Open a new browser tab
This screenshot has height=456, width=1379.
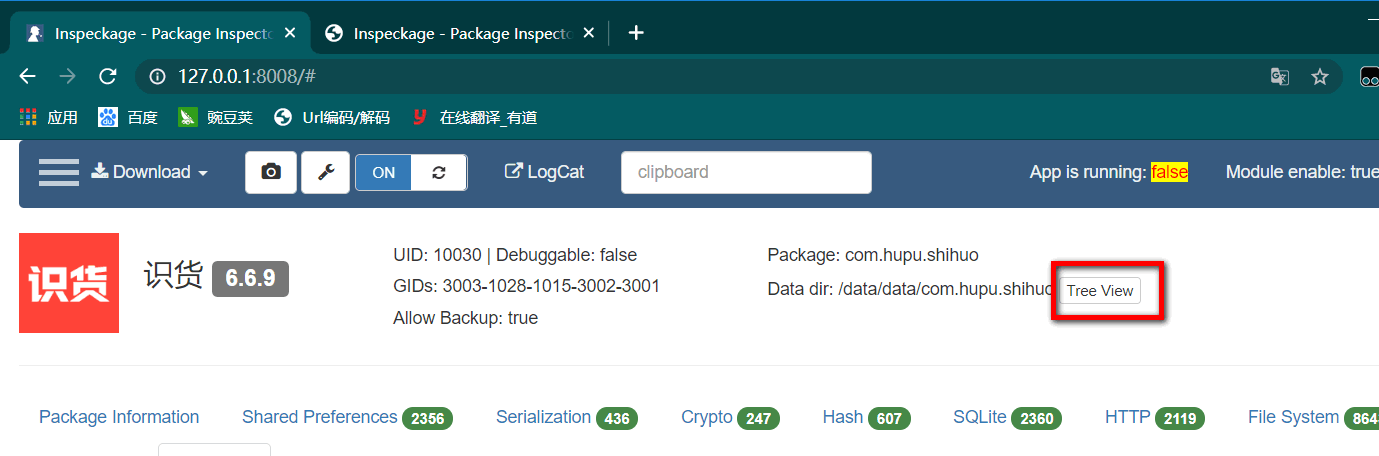636,33
